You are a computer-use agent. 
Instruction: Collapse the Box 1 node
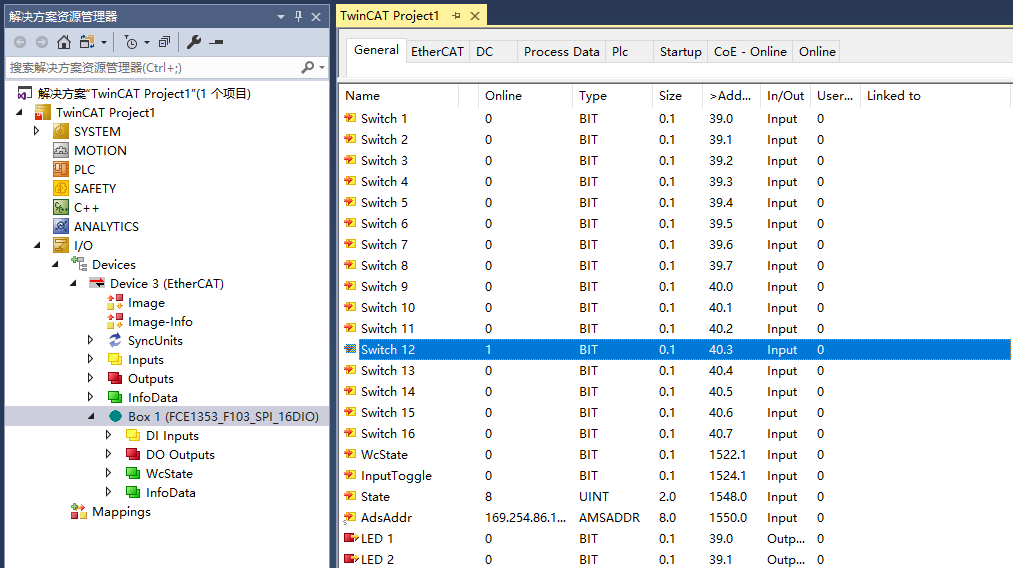[91, 416]
